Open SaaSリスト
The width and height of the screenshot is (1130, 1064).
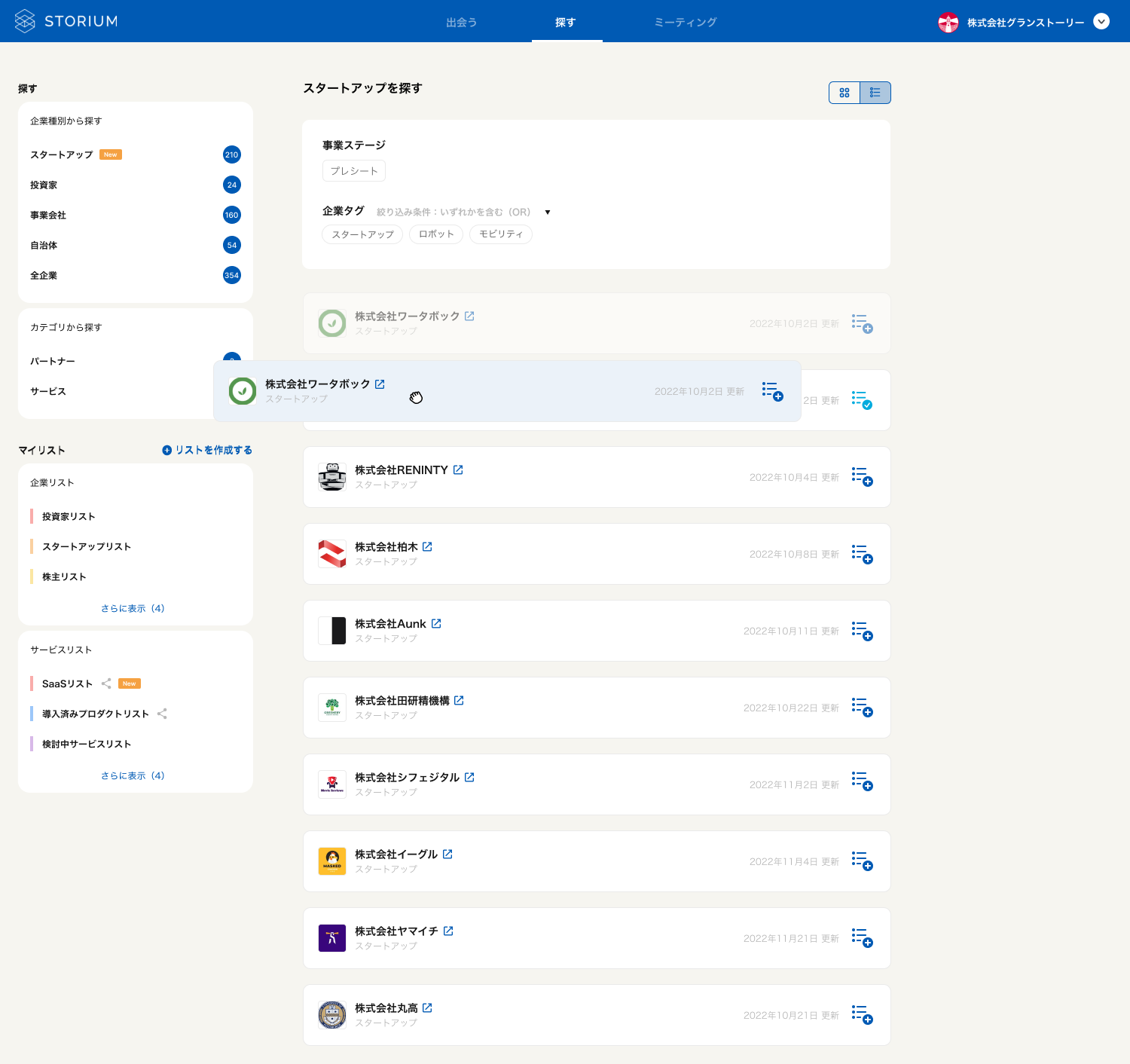click(67, 683)
